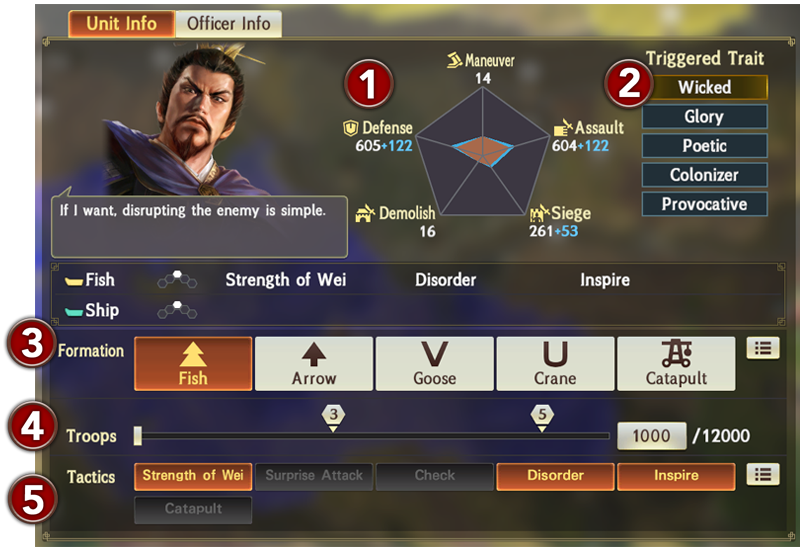This screenshot has width=800, height=550.
Task: Choose the Arrow formation
Action: tap(314, 364)
